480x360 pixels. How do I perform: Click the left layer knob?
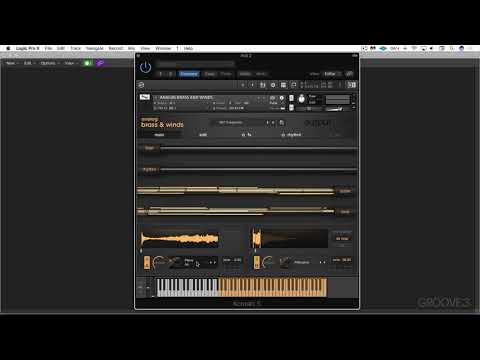pos(159,262)
